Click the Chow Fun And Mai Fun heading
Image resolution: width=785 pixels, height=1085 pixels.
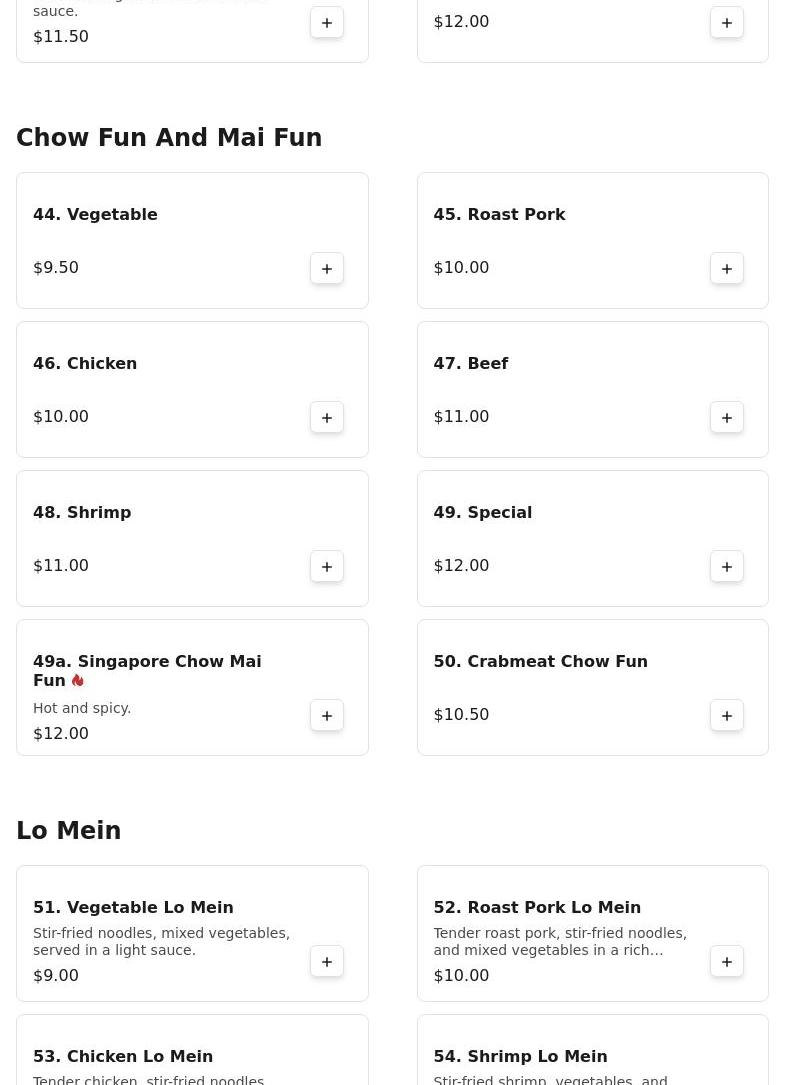[x=169, y=138]
